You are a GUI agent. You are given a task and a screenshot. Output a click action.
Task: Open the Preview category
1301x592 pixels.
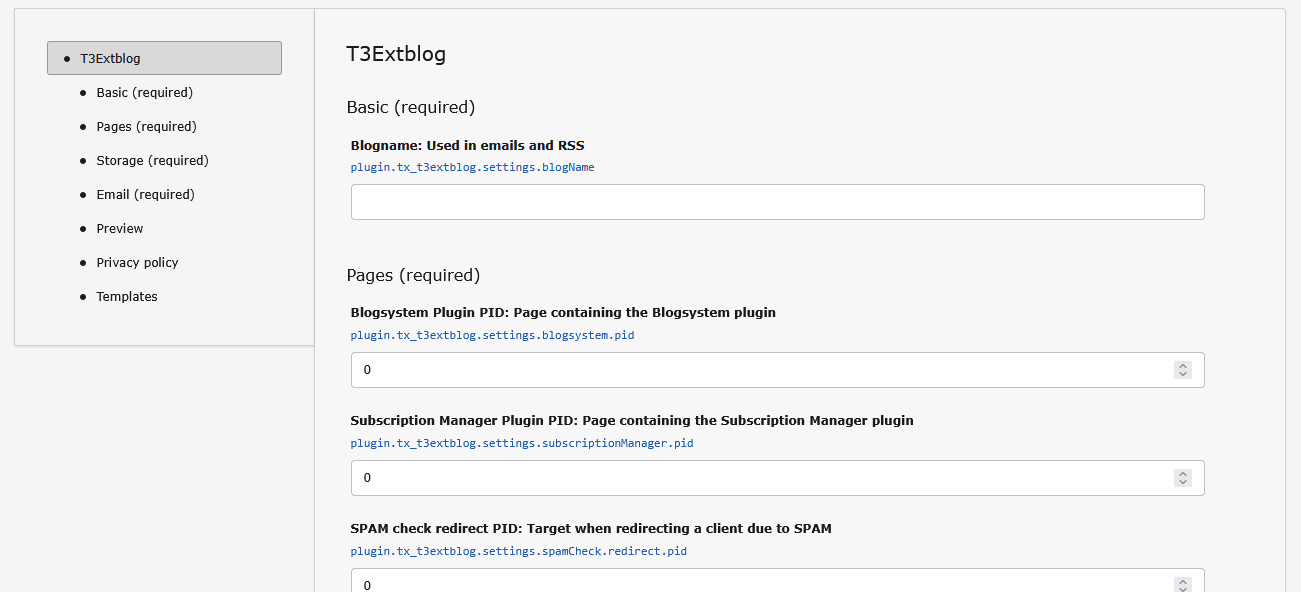click(119, 228)
